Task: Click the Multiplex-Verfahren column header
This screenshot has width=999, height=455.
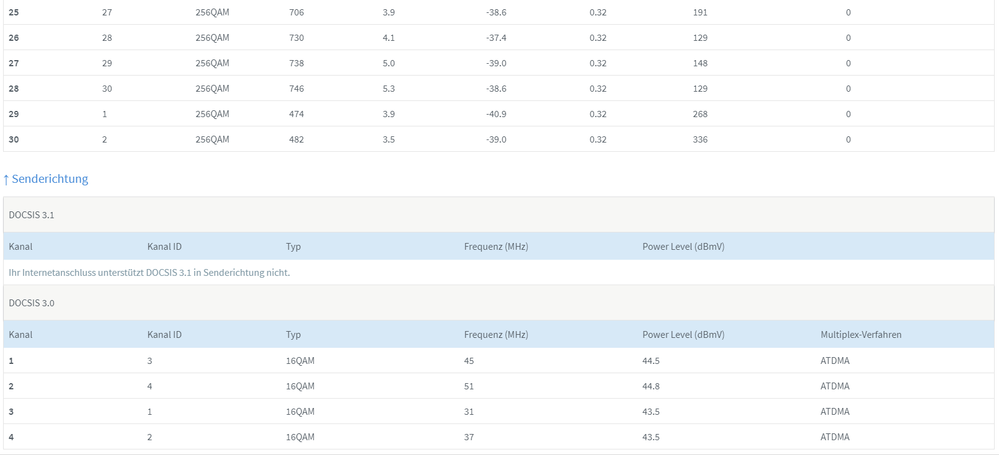Action: (x=860, y=335)
